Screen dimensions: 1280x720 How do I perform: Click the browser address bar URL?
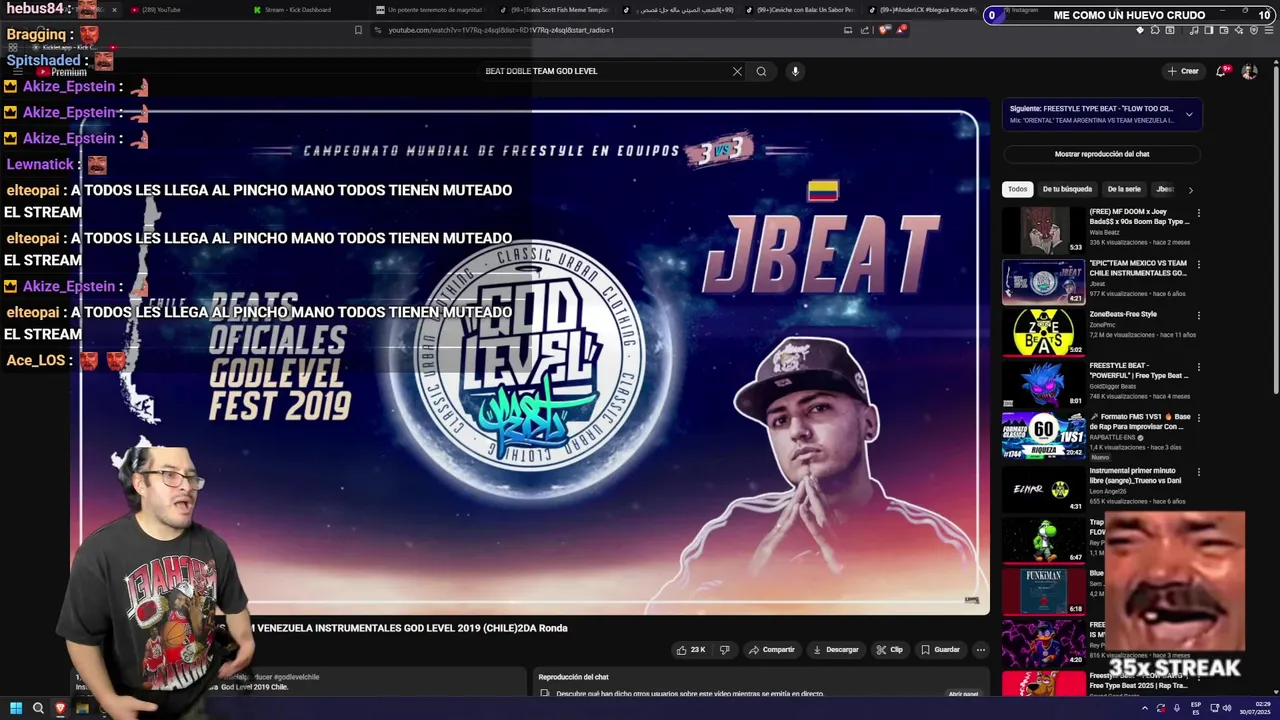[501, 30]
